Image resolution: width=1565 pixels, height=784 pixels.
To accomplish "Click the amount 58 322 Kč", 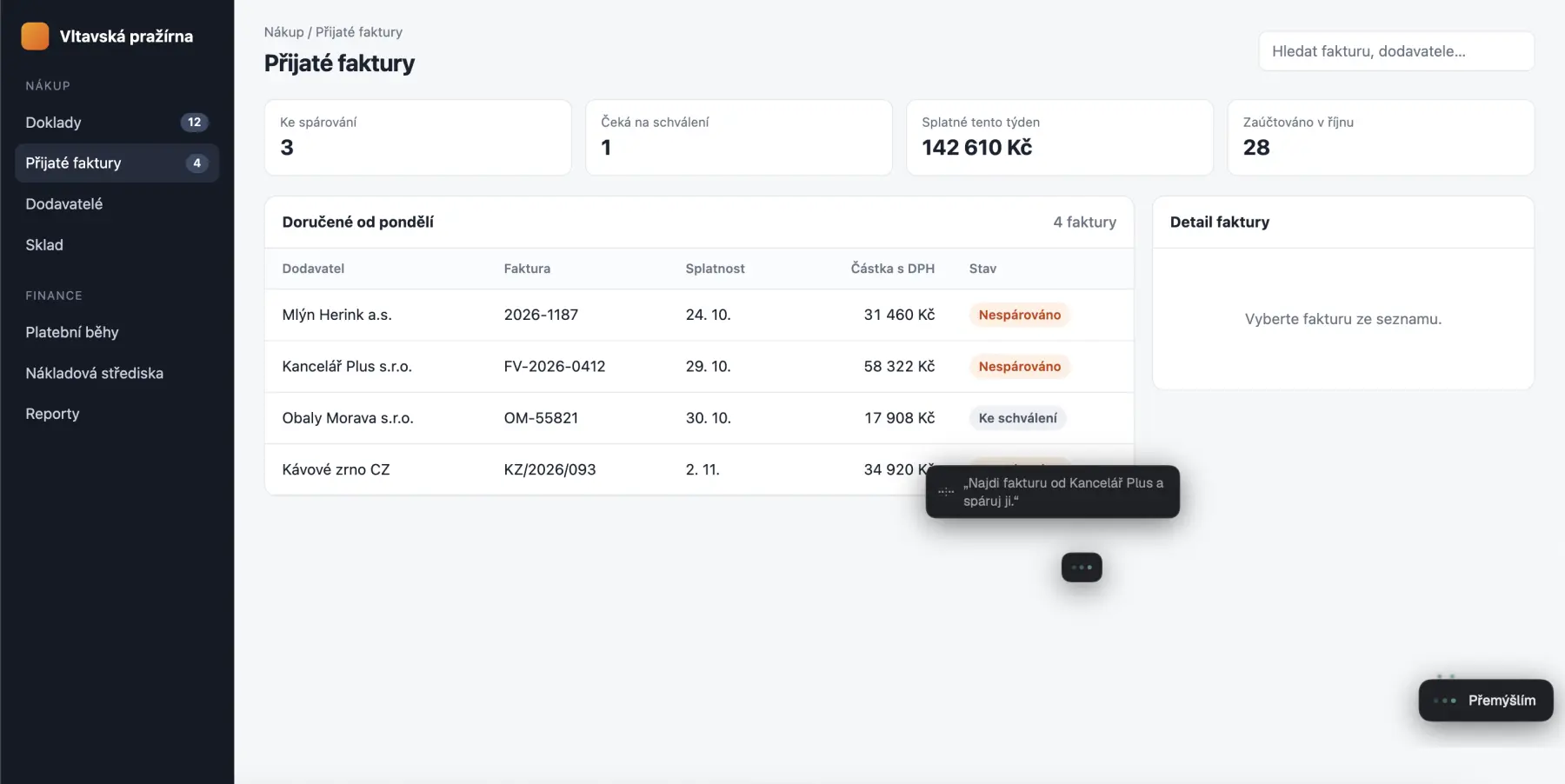I will pos(899,367).
